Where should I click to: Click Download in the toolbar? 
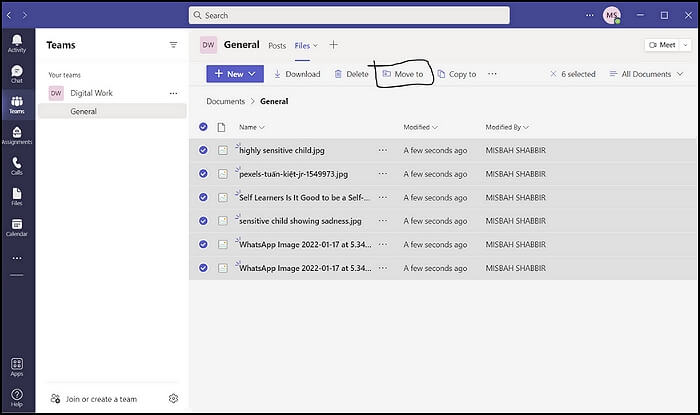(x=297, y=74)
